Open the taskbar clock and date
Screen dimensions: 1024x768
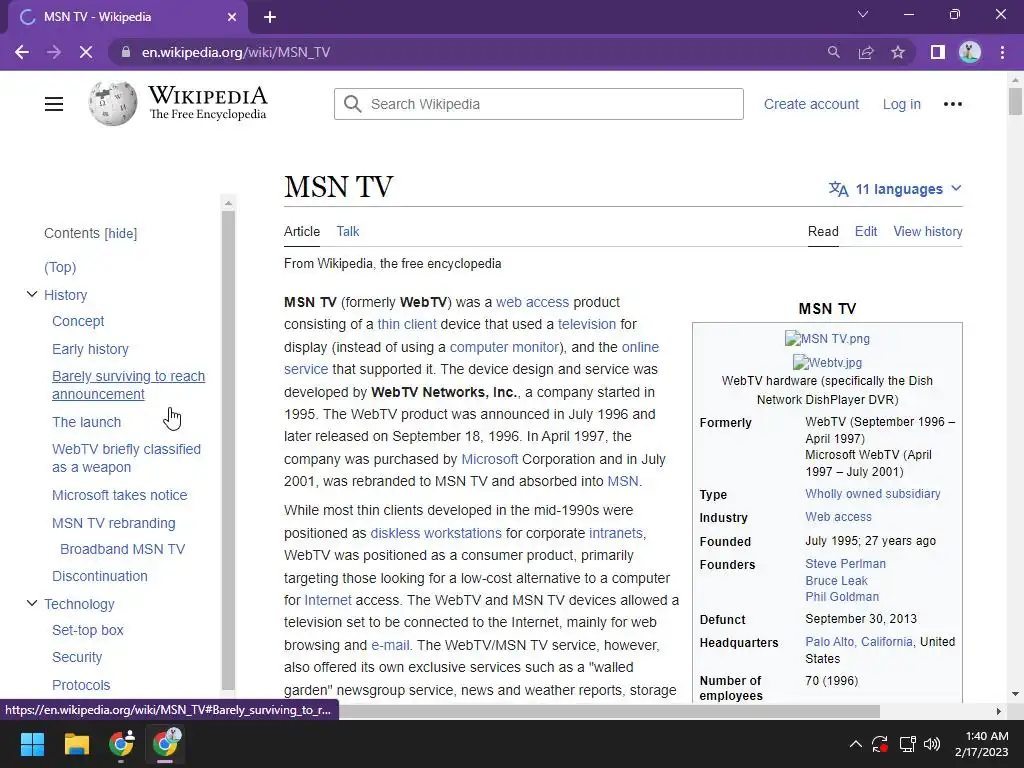tap(981, 744)
